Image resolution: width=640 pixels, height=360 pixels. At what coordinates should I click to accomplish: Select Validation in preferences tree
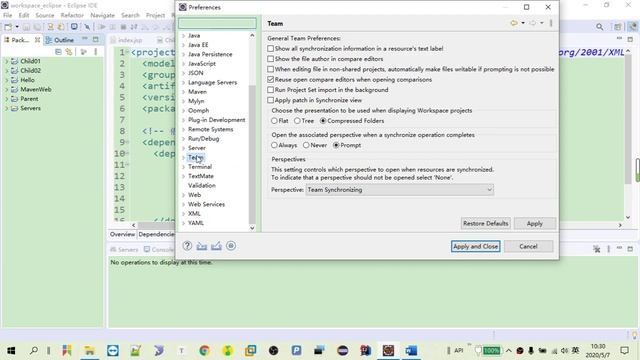pyautogui.click(x=202, y=186)
